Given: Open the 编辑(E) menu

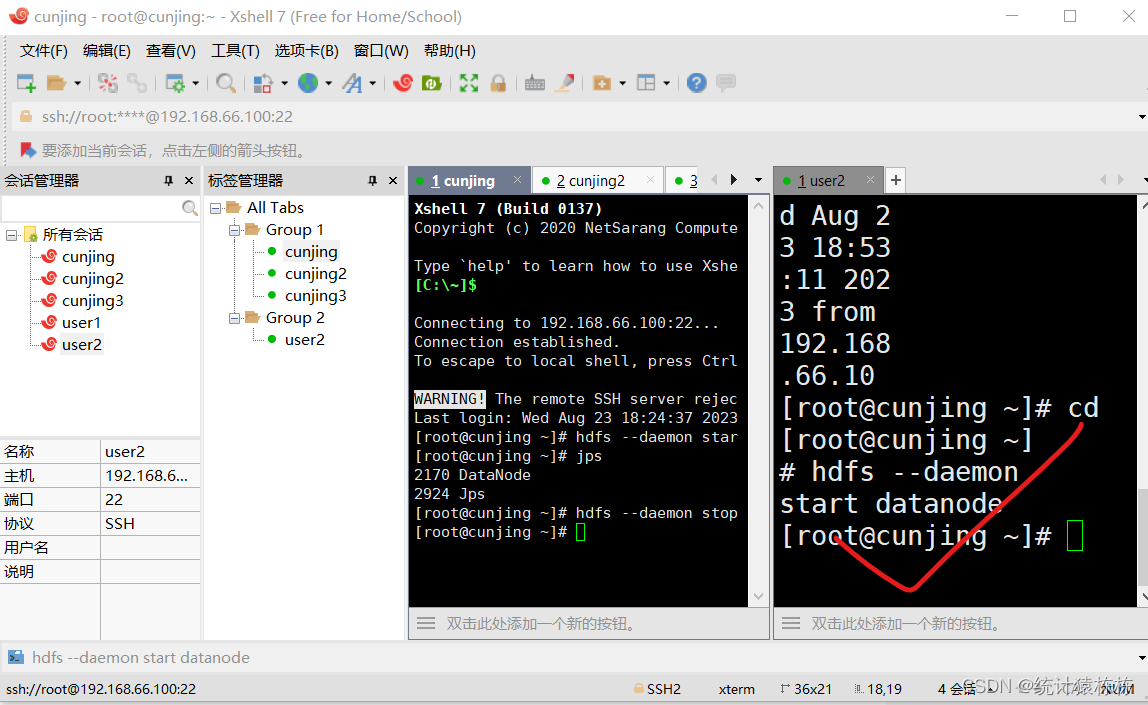Looking at the screenshot, I should pyautogui.click(x=107, y=51).
